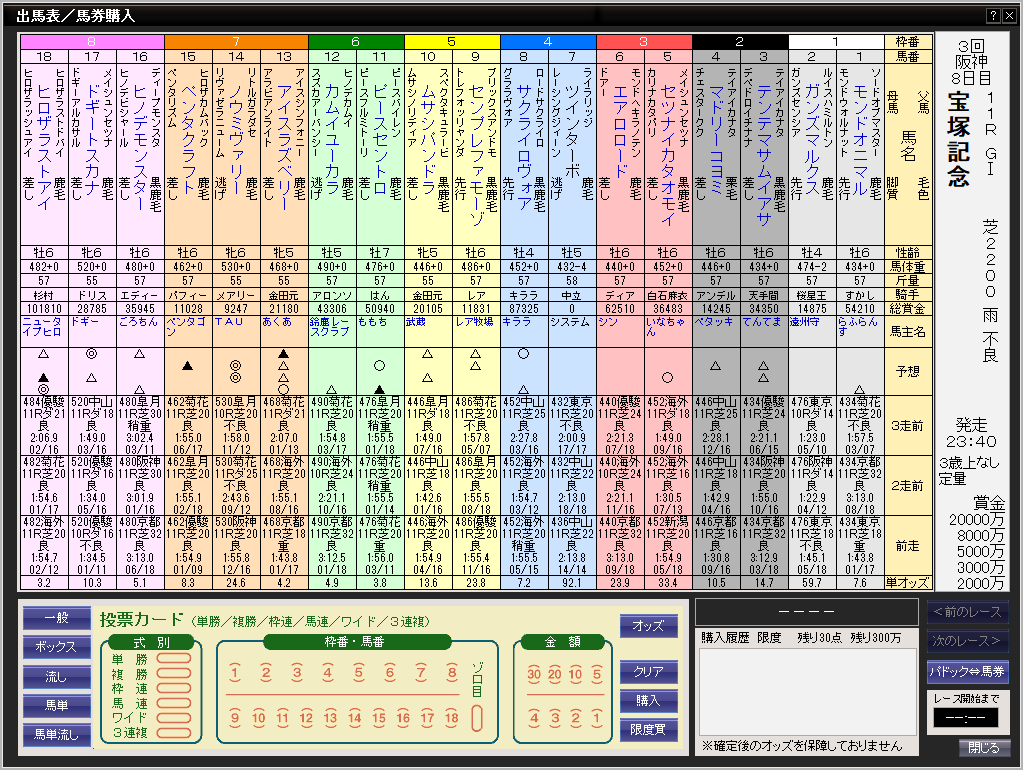
Task: Open owner レア牧場 link
Action: tap(474, 322)
